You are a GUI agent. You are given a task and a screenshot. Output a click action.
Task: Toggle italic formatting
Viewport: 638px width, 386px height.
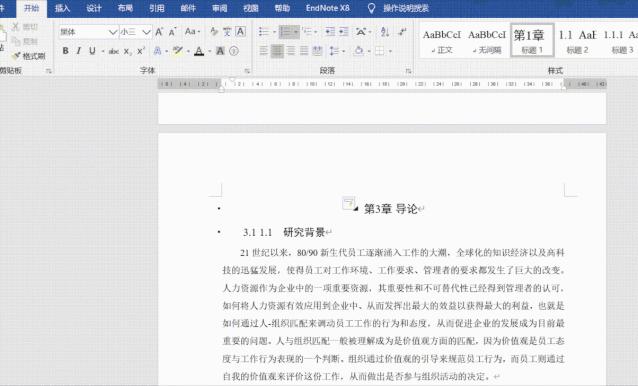tap(79, 51)
